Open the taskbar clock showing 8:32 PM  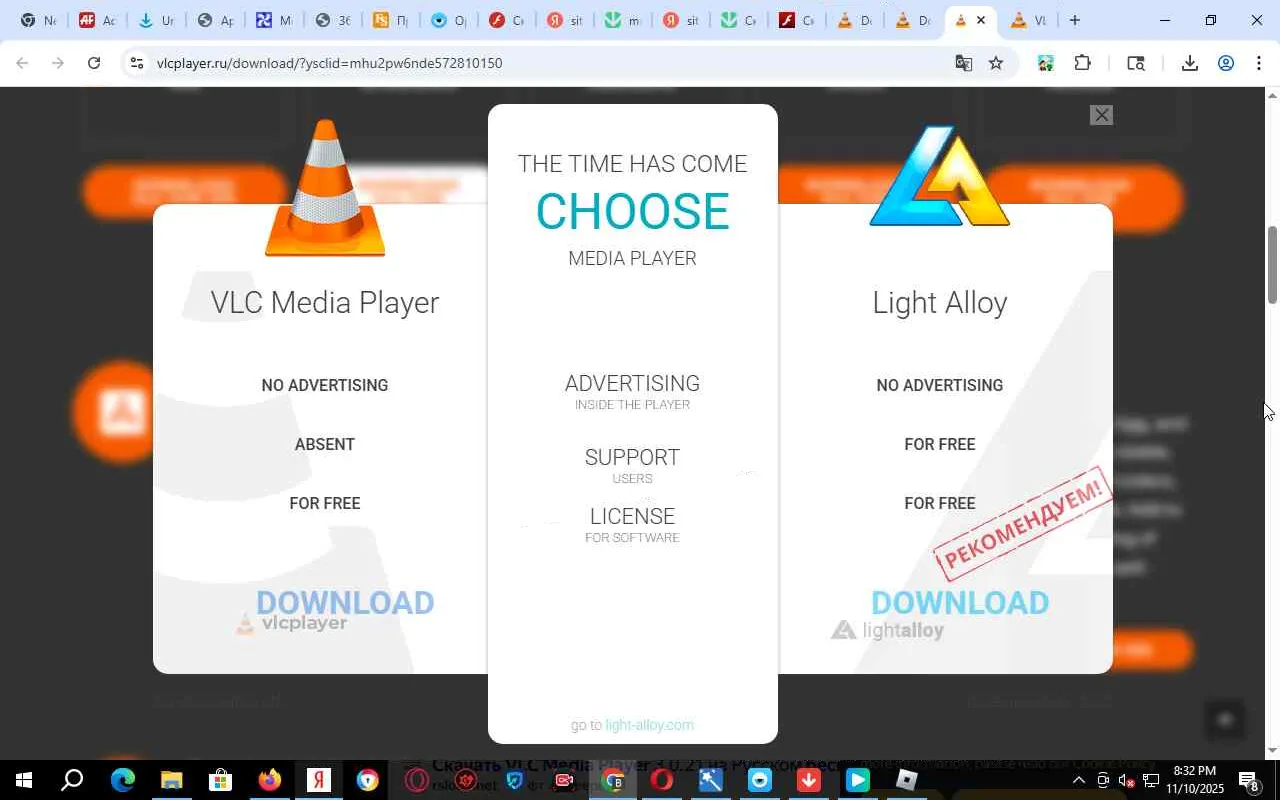(x=1194, y=780)
